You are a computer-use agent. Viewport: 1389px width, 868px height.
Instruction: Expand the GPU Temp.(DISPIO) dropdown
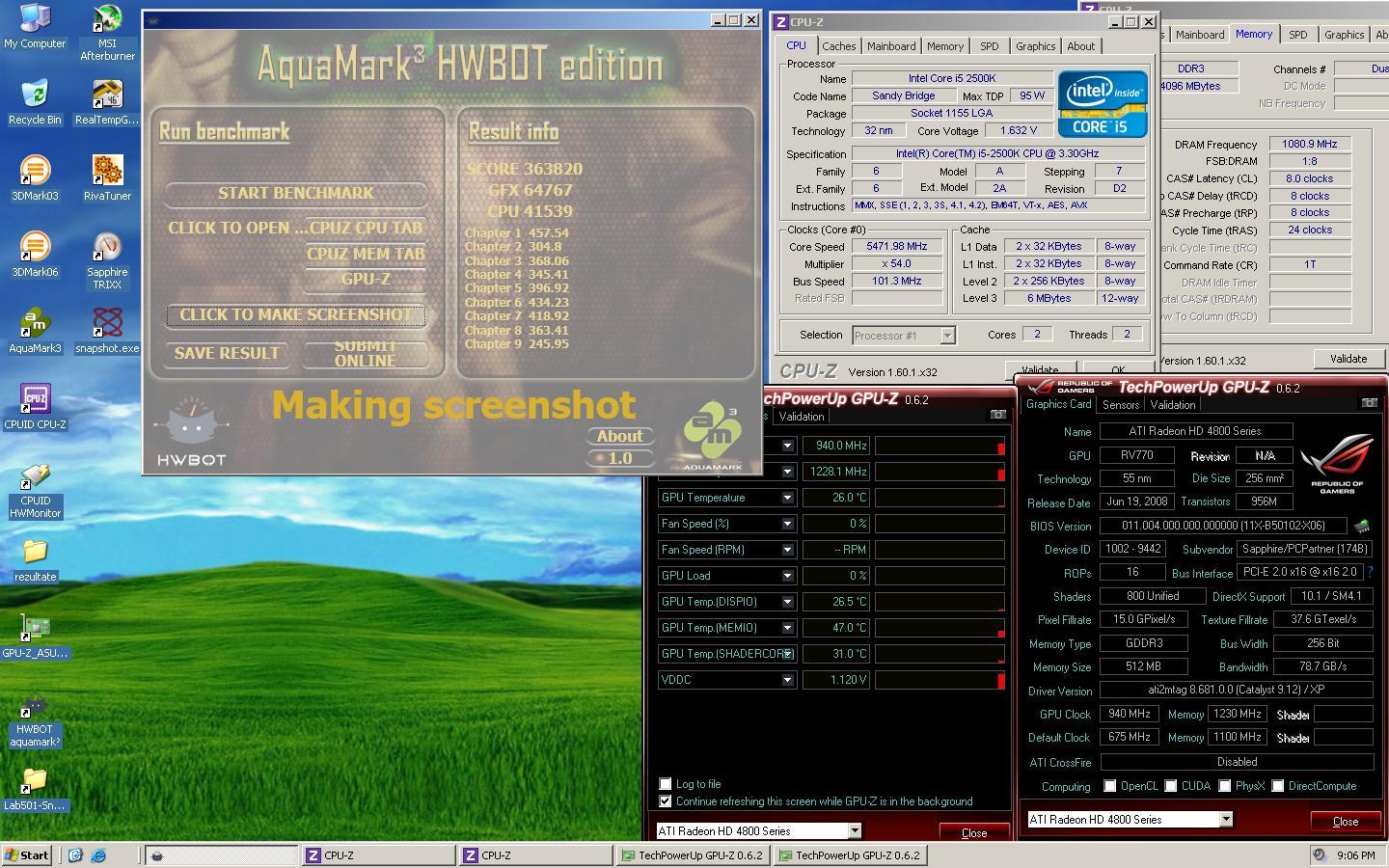(x=787, y=602)
